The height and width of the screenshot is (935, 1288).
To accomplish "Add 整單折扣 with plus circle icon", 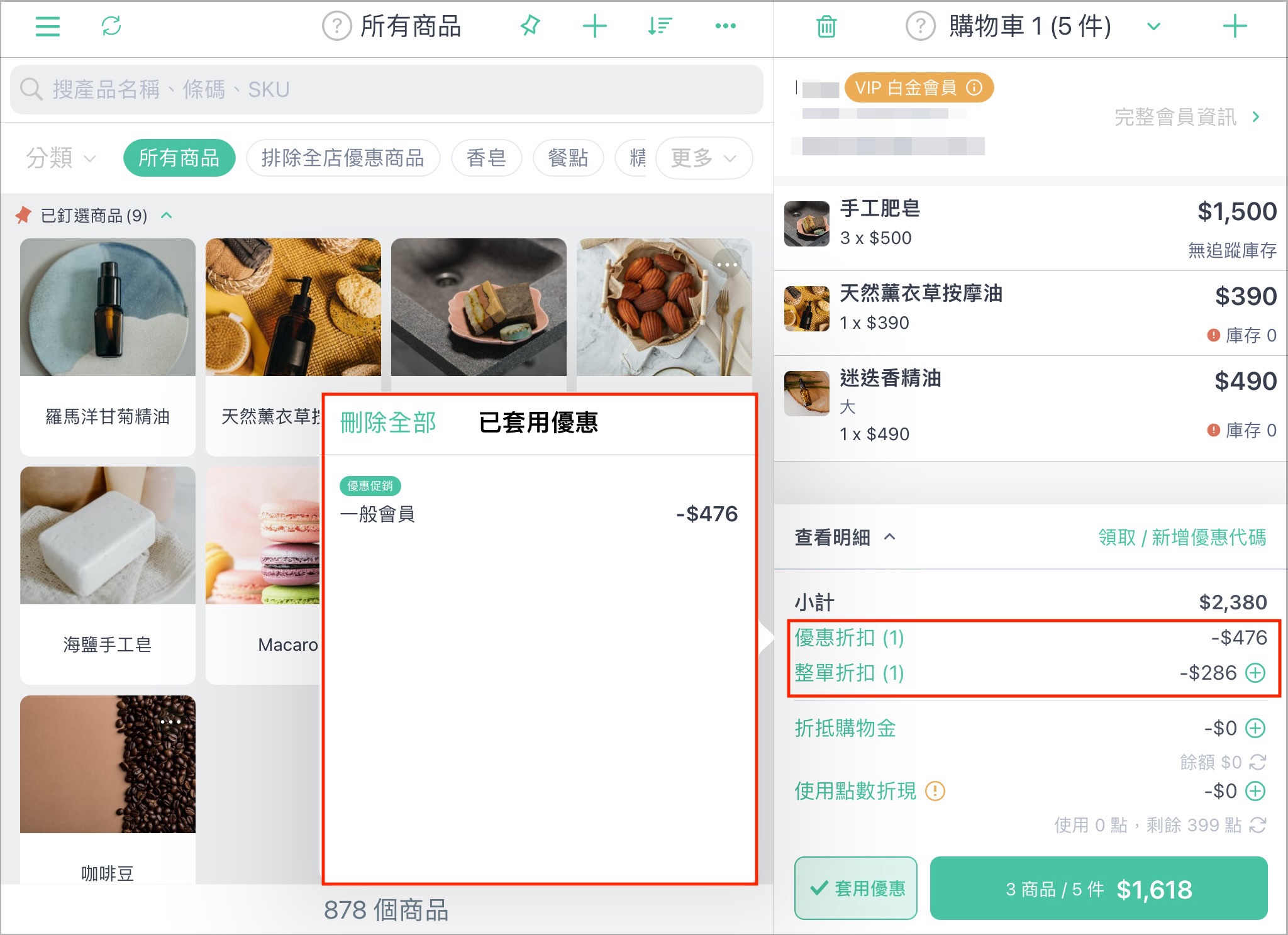I will click(x=1255, y=673).
